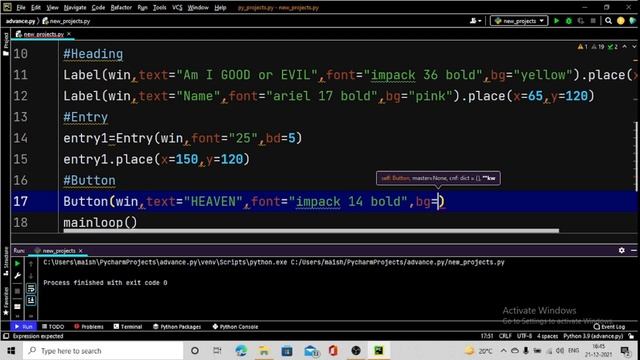The image size is (640, 360).
Task: Click the Run panel stop square button
Action: click(x=17, y=291)
